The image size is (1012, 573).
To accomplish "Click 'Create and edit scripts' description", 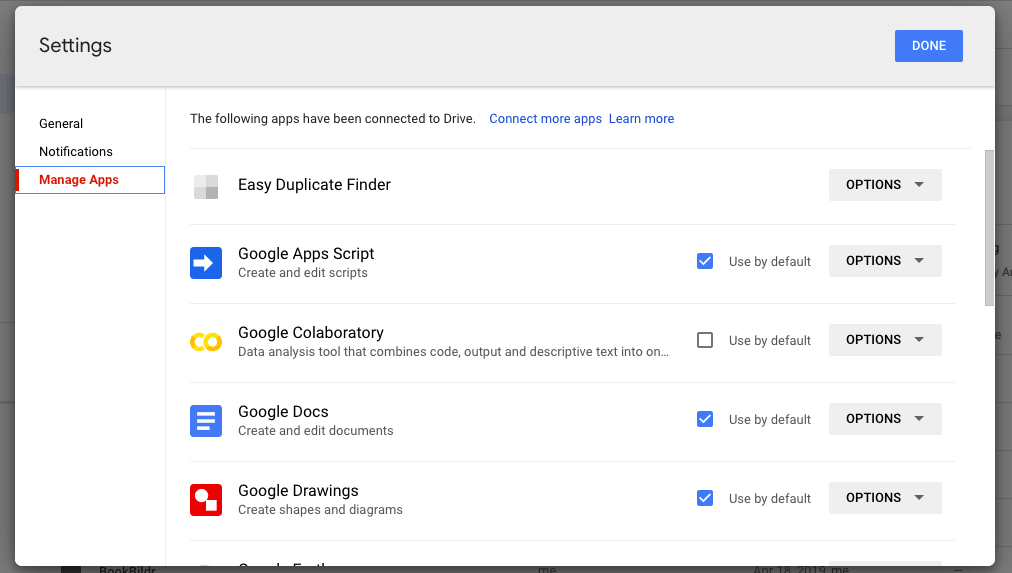I will [303, 273].
